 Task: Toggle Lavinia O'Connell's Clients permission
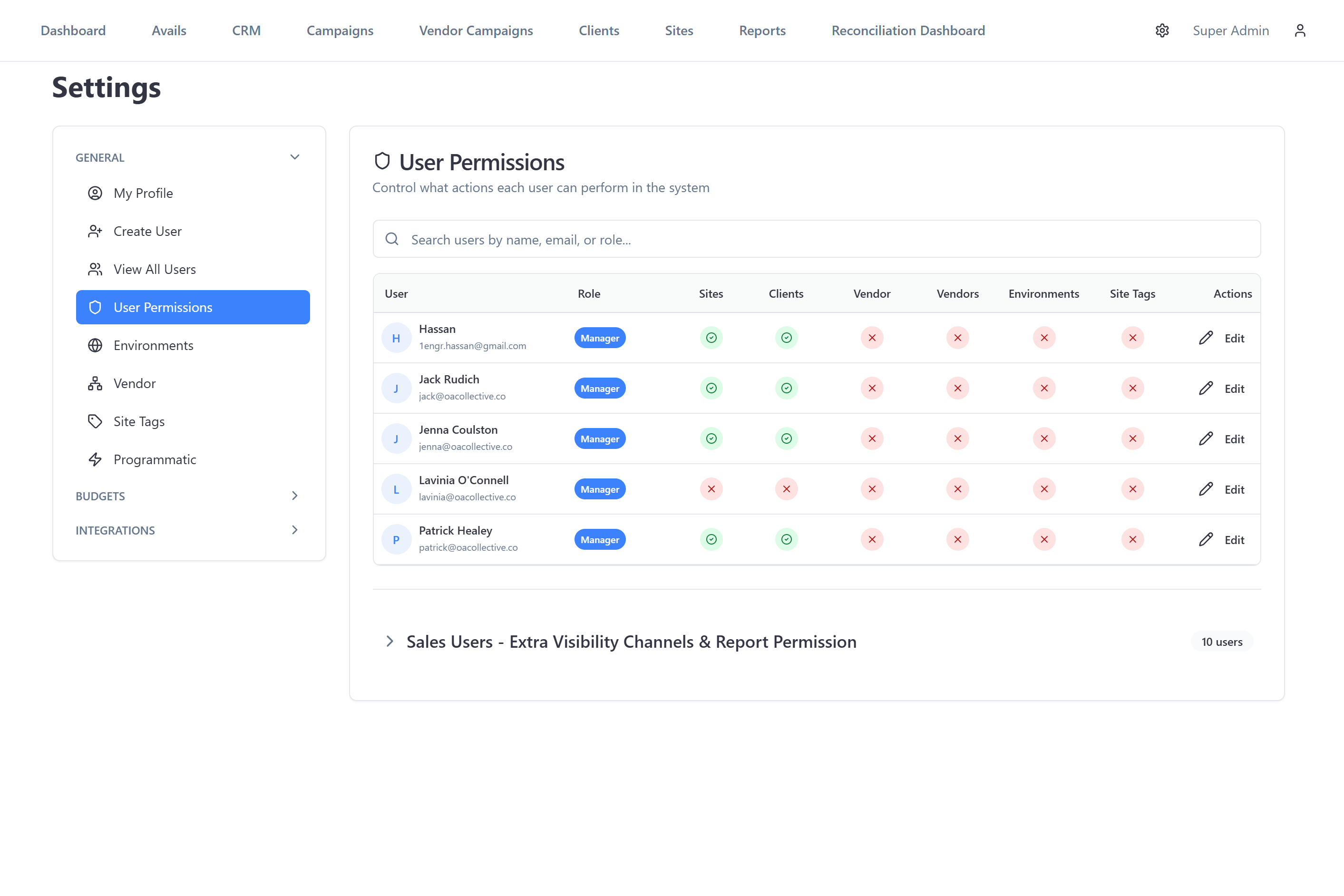[786, 489]
